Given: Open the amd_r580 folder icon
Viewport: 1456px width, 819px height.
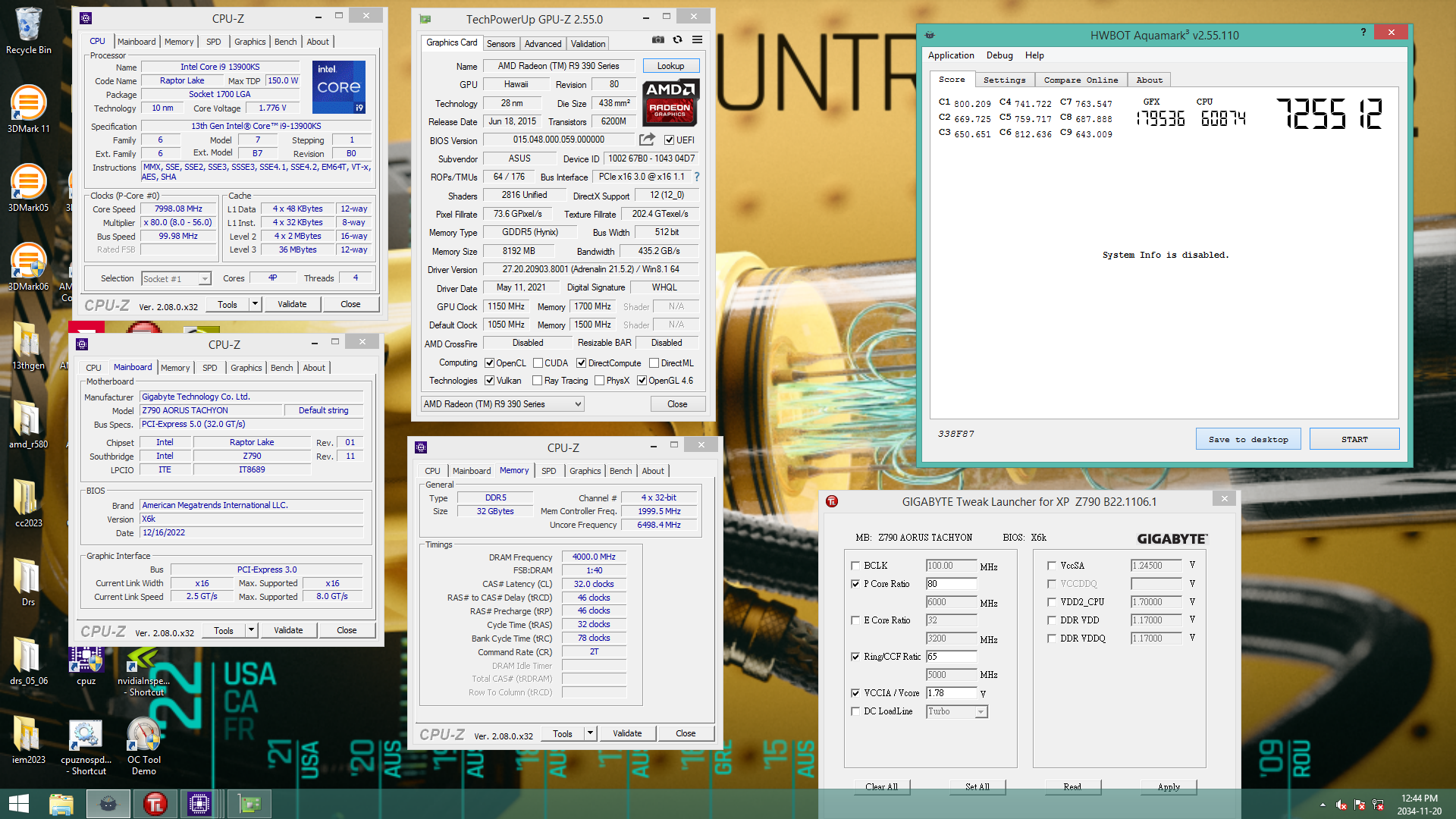Looking at the screenshot, I should (x=28, y=425).
